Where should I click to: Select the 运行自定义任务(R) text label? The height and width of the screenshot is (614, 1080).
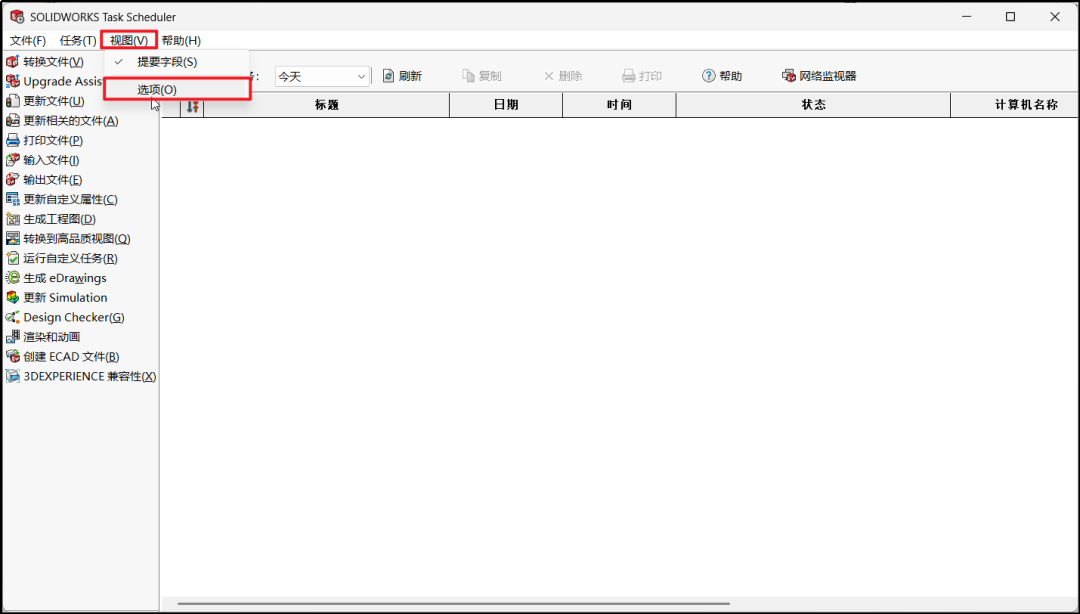tap(70, 258)
